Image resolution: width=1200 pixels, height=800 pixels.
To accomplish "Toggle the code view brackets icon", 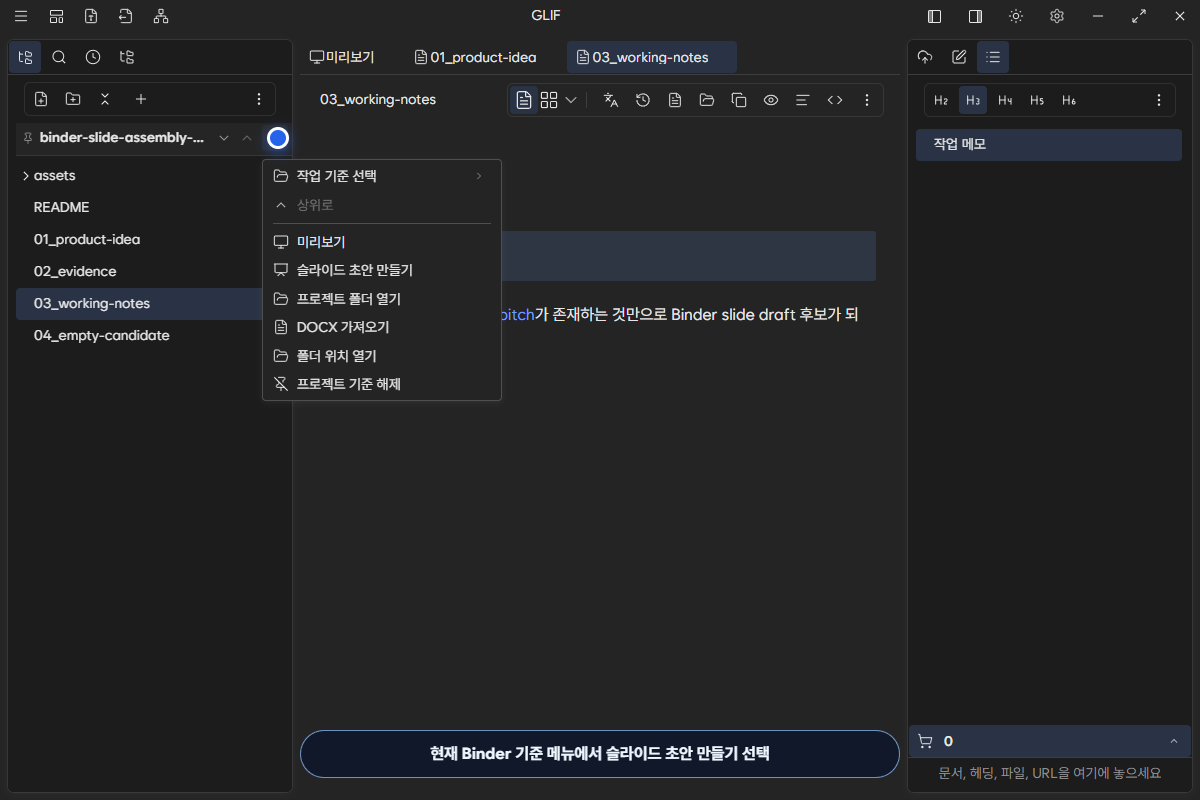I will [835, 100].
